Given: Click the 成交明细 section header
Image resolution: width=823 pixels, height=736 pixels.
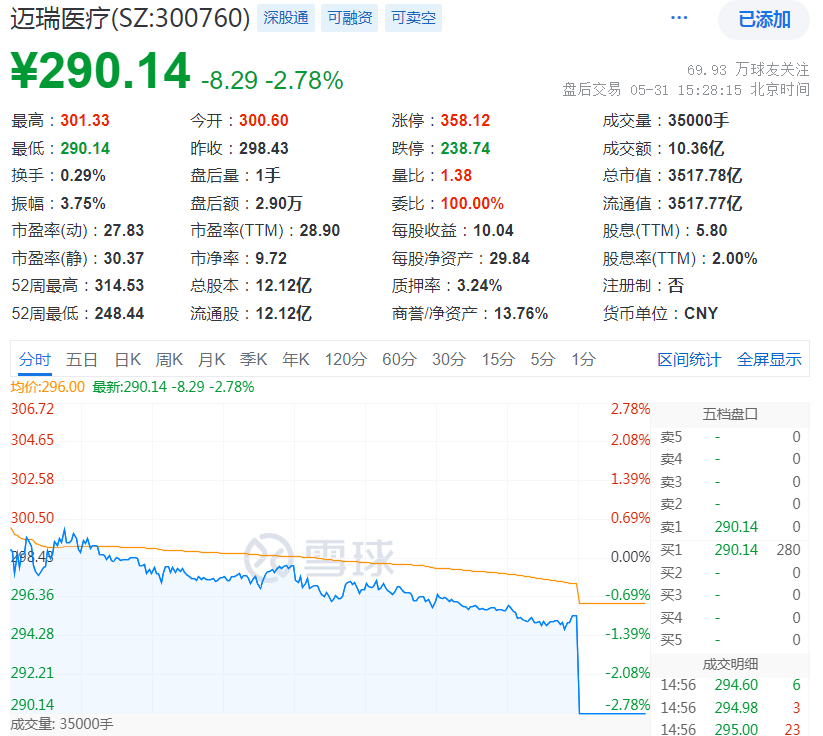Looking at the screenshot, I should click(x=730, y=665).
